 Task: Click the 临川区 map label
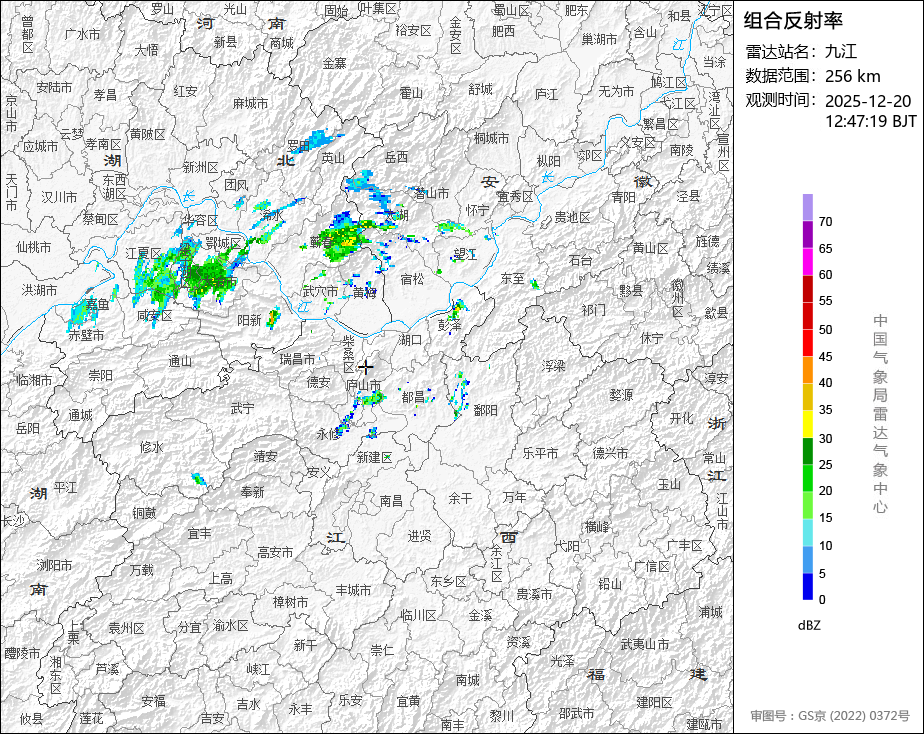tap(418, 616)
